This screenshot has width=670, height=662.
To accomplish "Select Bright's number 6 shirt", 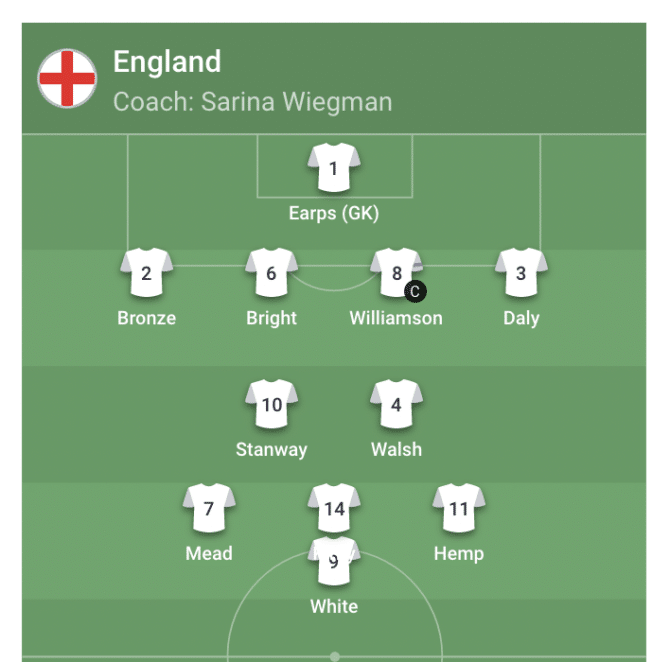I will (271, 272).
